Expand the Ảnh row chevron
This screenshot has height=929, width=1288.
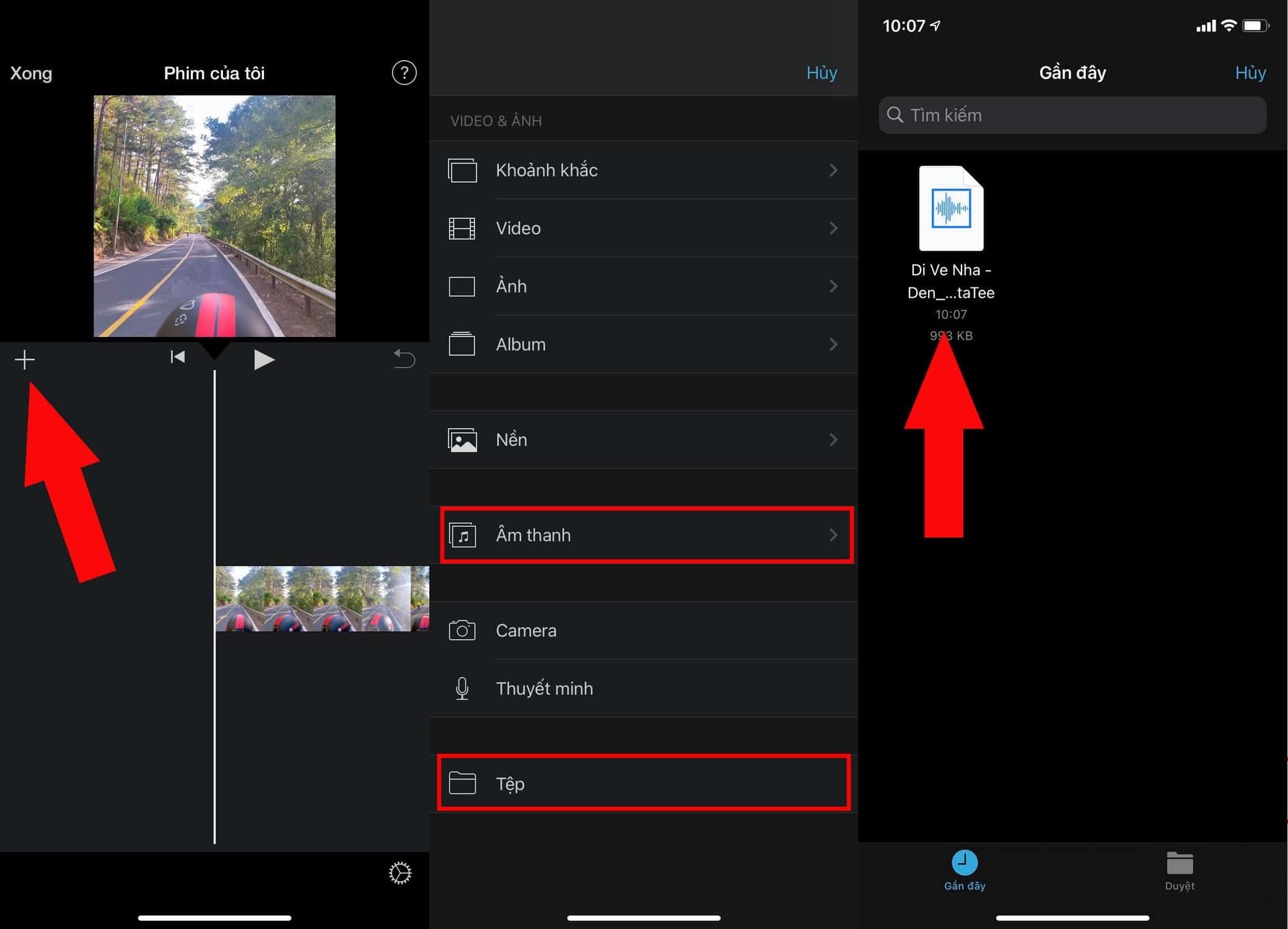[833, 286]
